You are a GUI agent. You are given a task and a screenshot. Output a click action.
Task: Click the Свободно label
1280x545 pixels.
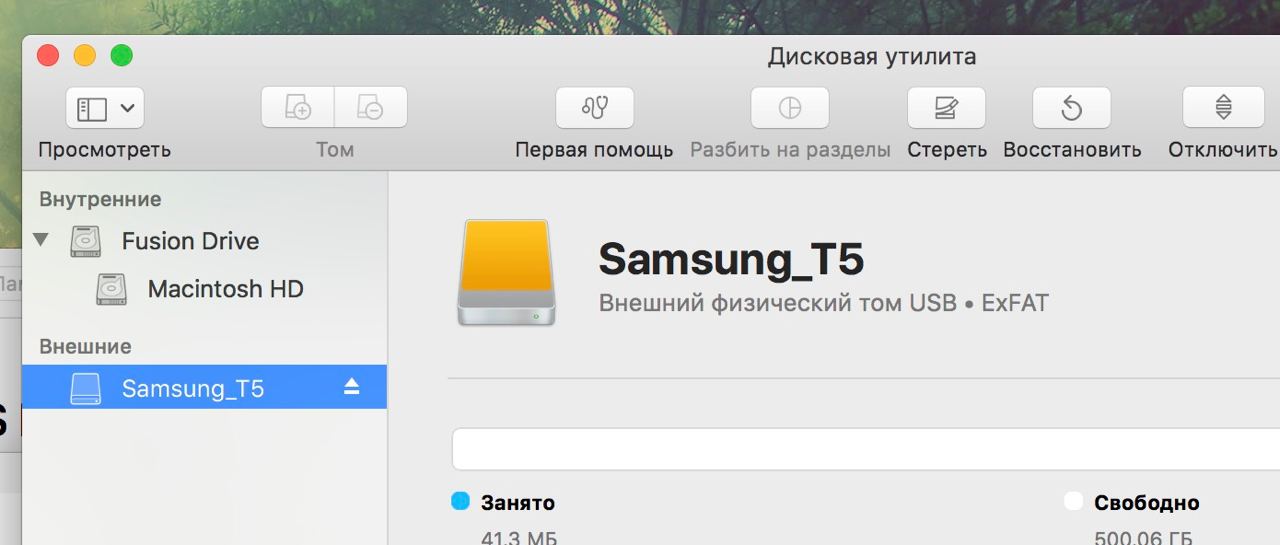pos(1147,503)
